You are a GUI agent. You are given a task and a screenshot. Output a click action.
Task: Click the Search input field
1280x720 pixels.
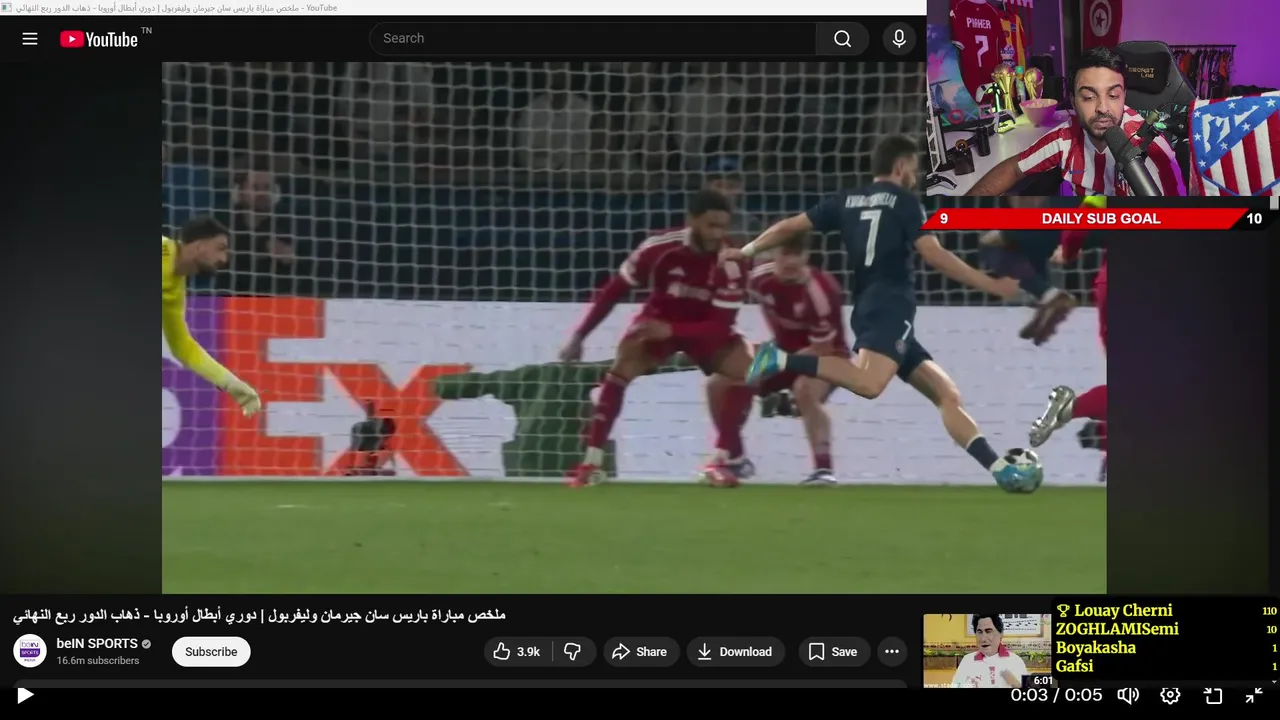click(x=593, y=38)
